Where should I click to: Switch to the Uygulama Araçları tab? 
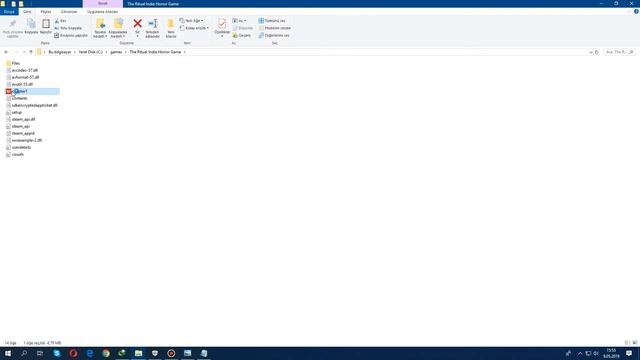(102, 12)
